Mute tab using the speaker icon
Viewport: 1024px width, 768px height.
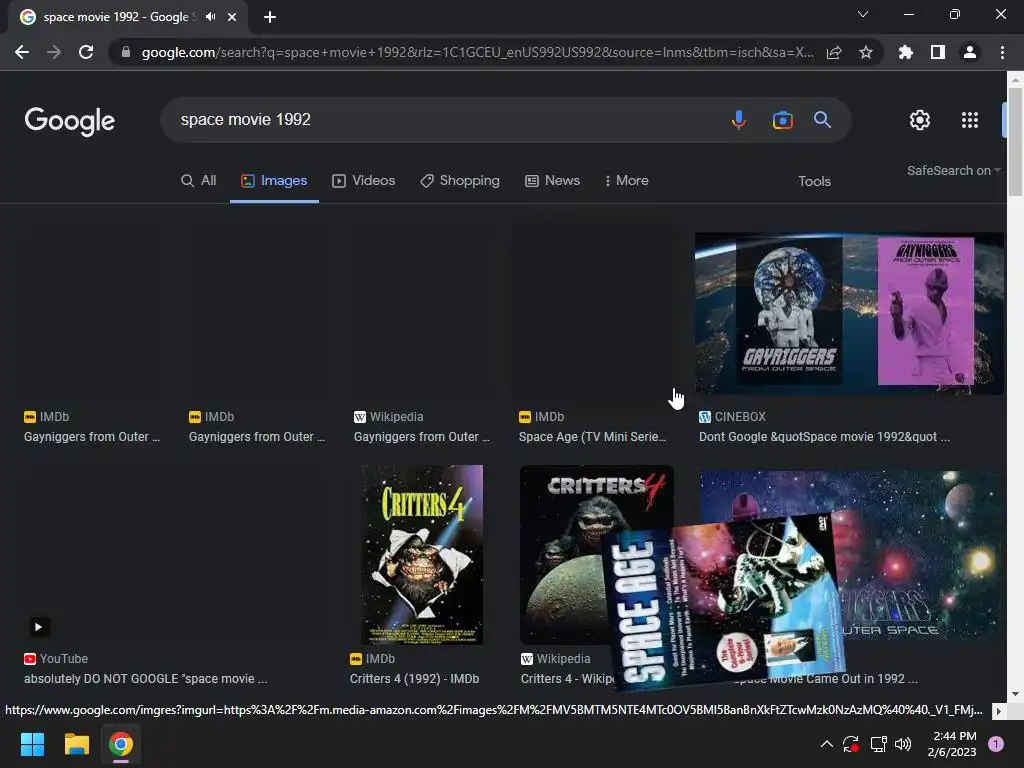coord(210,17)
